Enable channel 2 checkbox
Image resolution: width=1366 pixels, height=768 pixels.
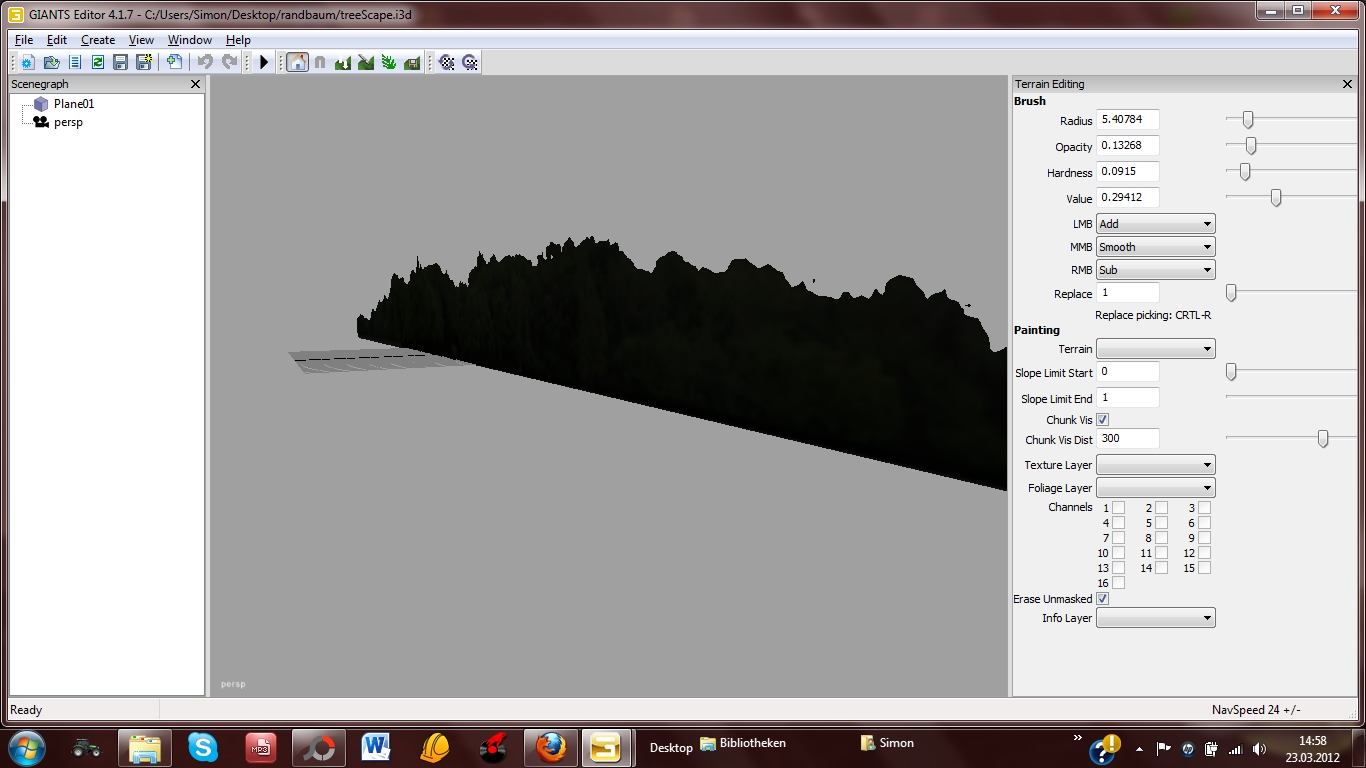click(x=1161, y=508)
